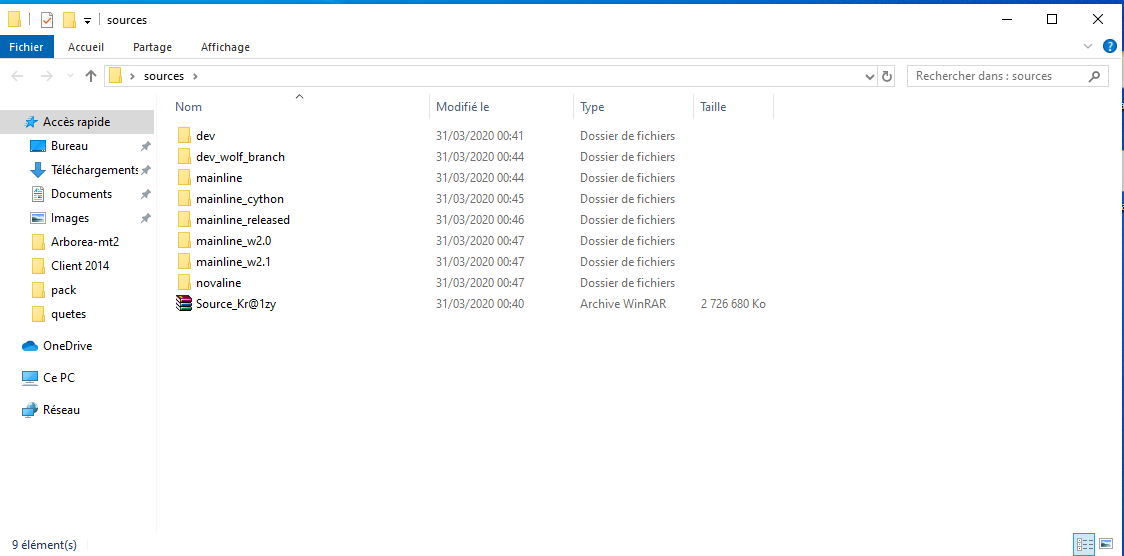Open the Partage tab
The image size is (1124, 556).
coord(152,47)
